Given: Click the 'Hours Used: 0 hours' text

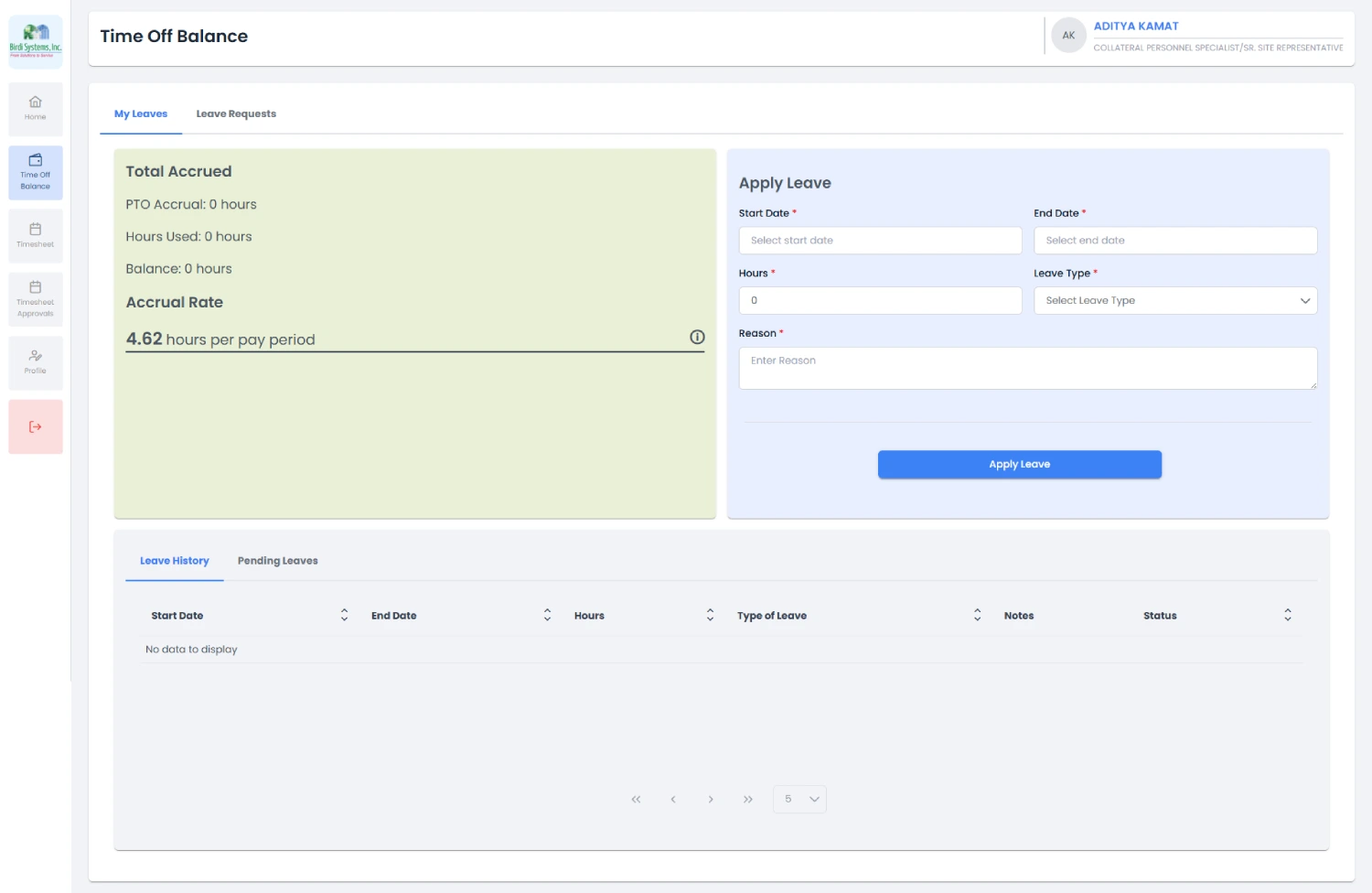Looking at the screenshot, I should 188,237.
